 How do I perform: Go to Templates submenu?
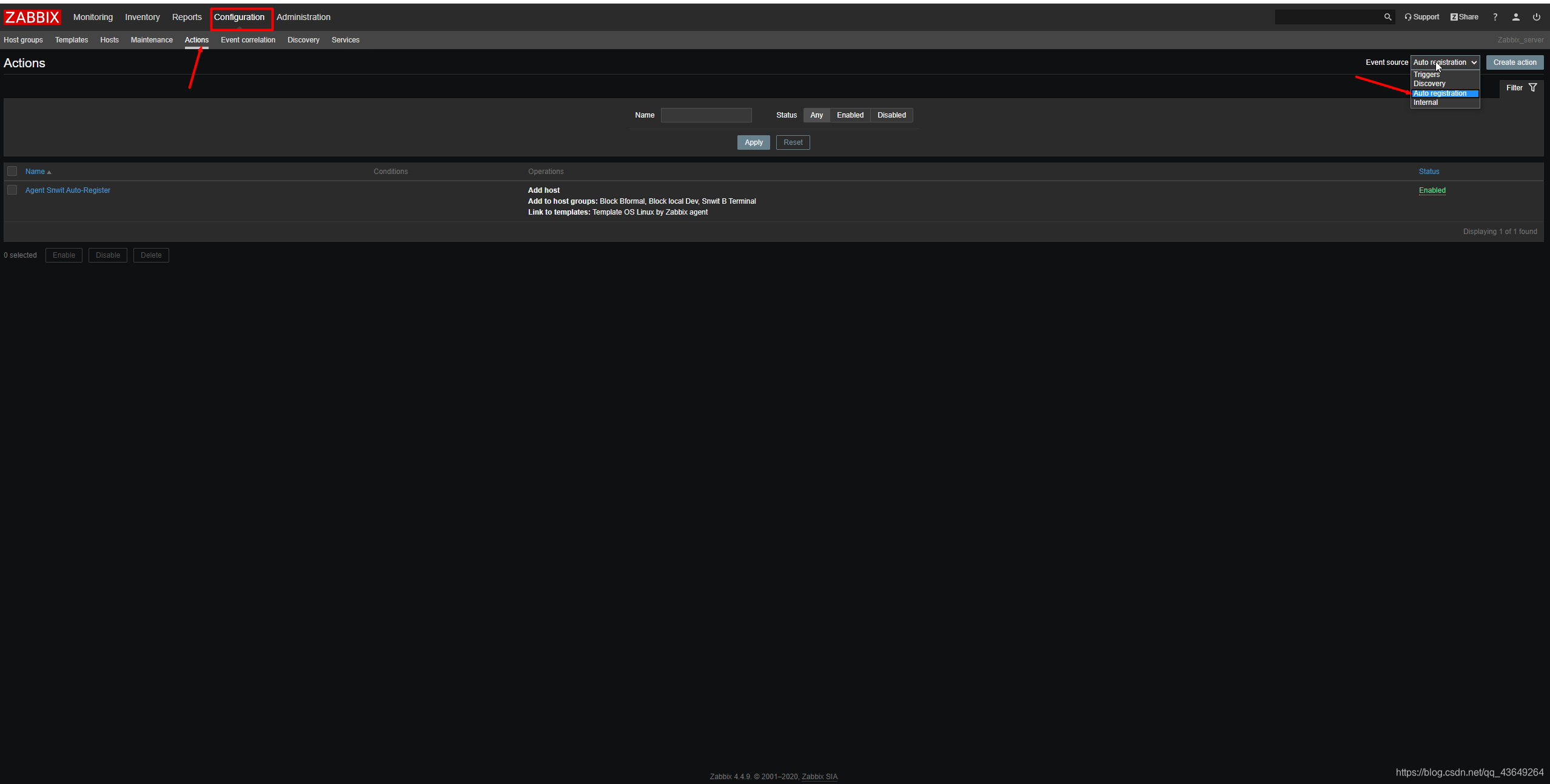72,40
